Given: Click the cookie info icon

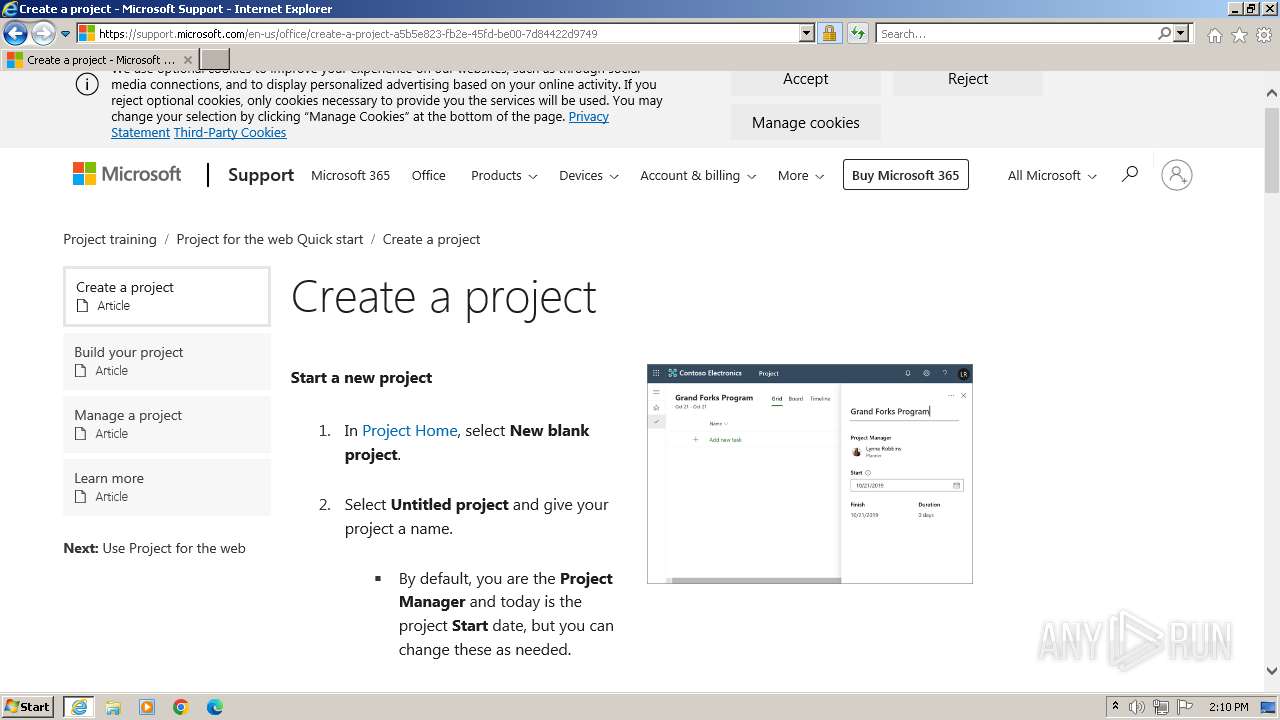Looking at the screenshot, I should pyautogui.click(x=87, y=84).
